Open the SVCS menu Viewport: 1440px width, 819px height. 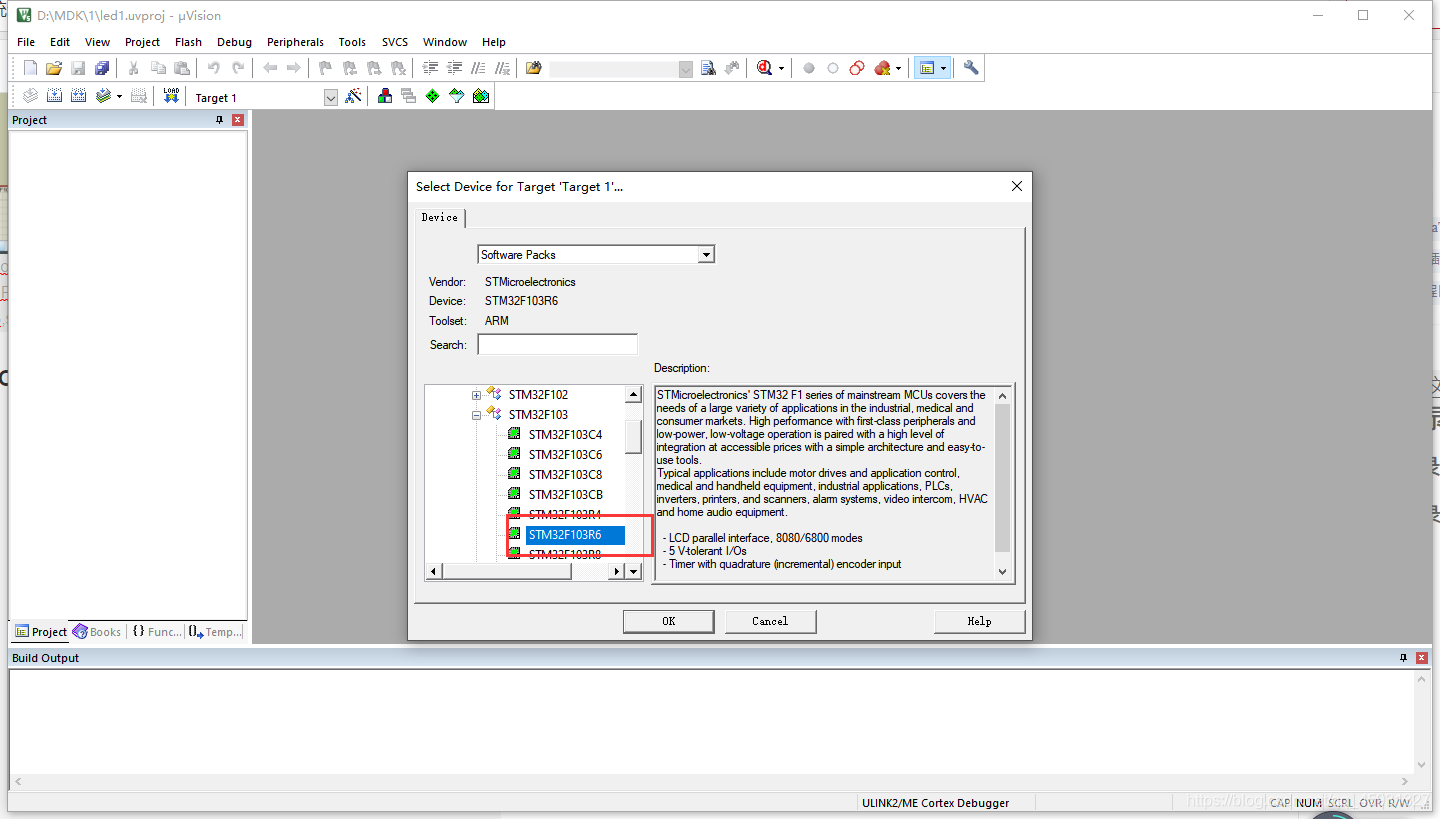(x=395, y=42)
